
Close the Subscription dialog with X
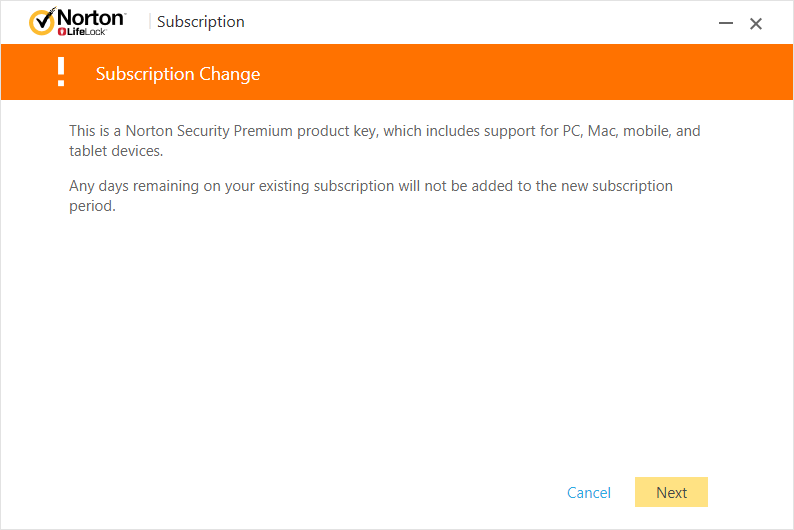click(x=756, y=24)
